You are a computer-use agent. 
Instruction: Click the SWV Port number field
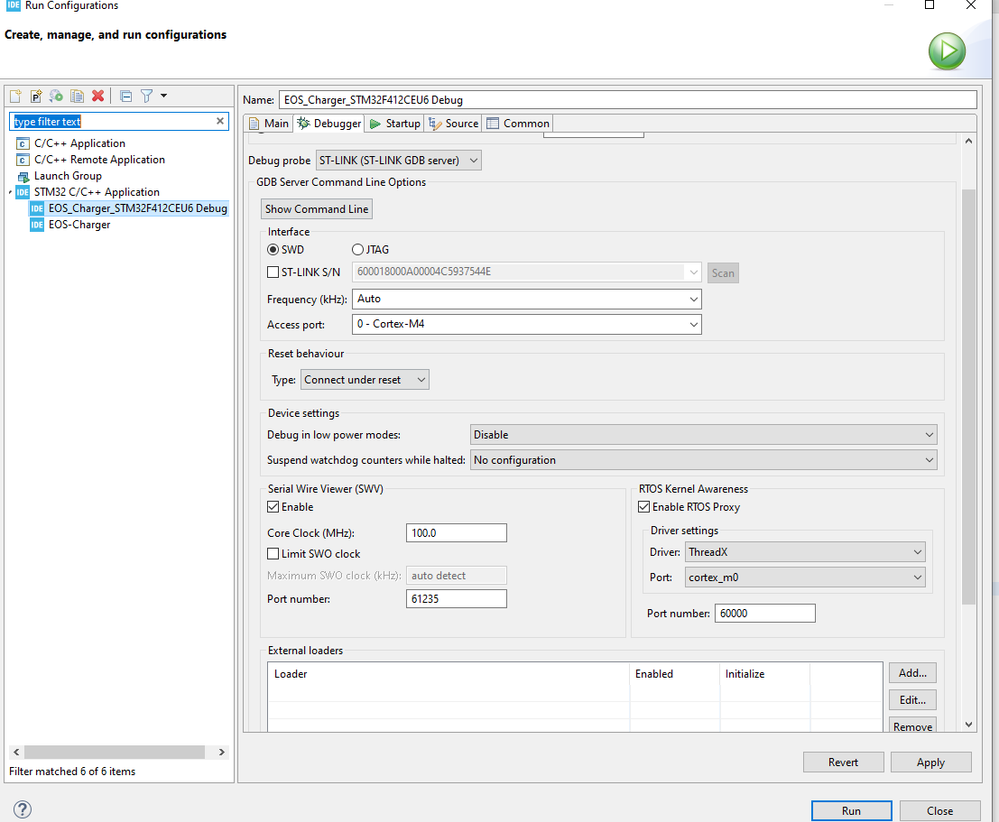[456, 599]
